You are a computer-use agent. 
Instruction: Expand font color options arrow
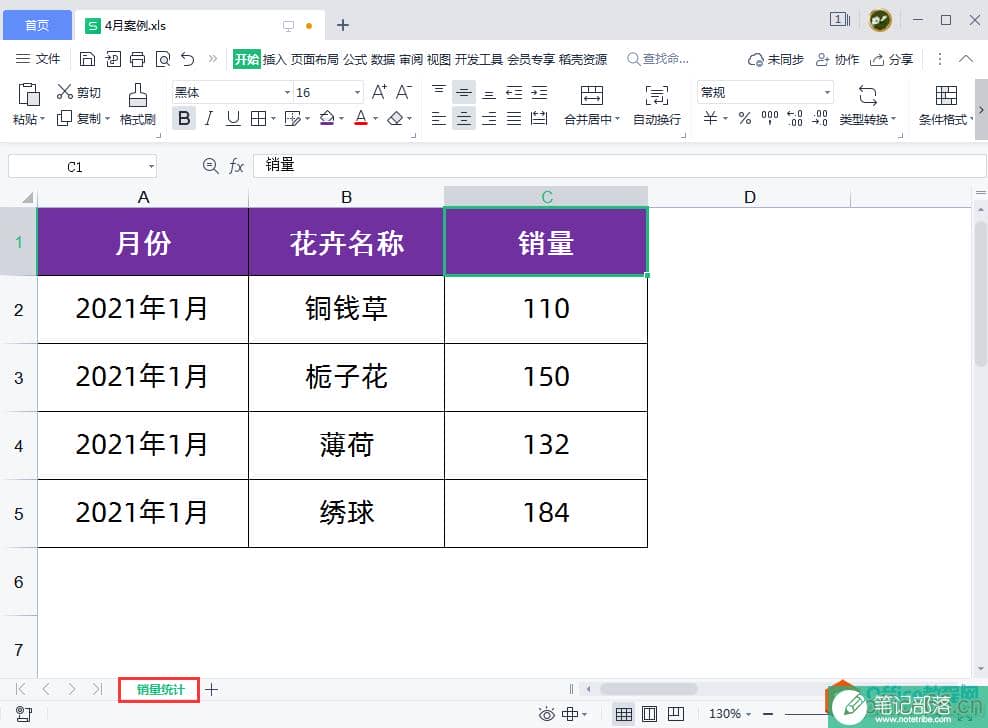(376, 118)
